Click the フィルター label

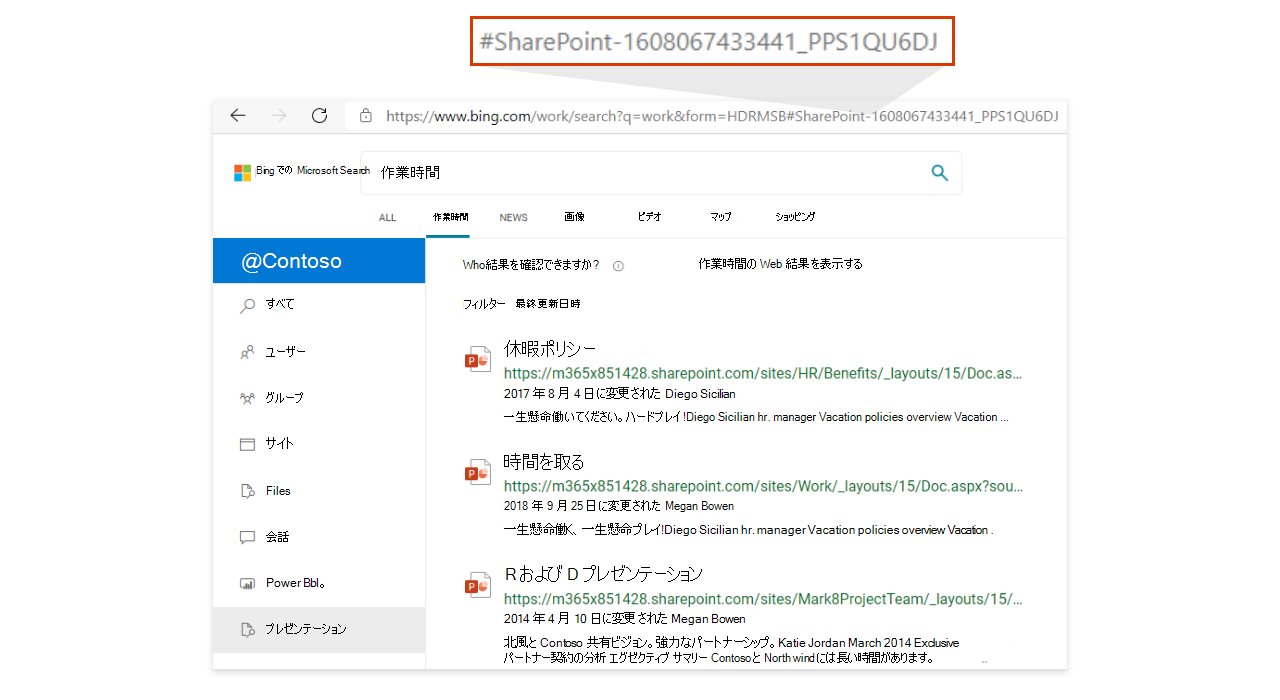coord(484,303)
